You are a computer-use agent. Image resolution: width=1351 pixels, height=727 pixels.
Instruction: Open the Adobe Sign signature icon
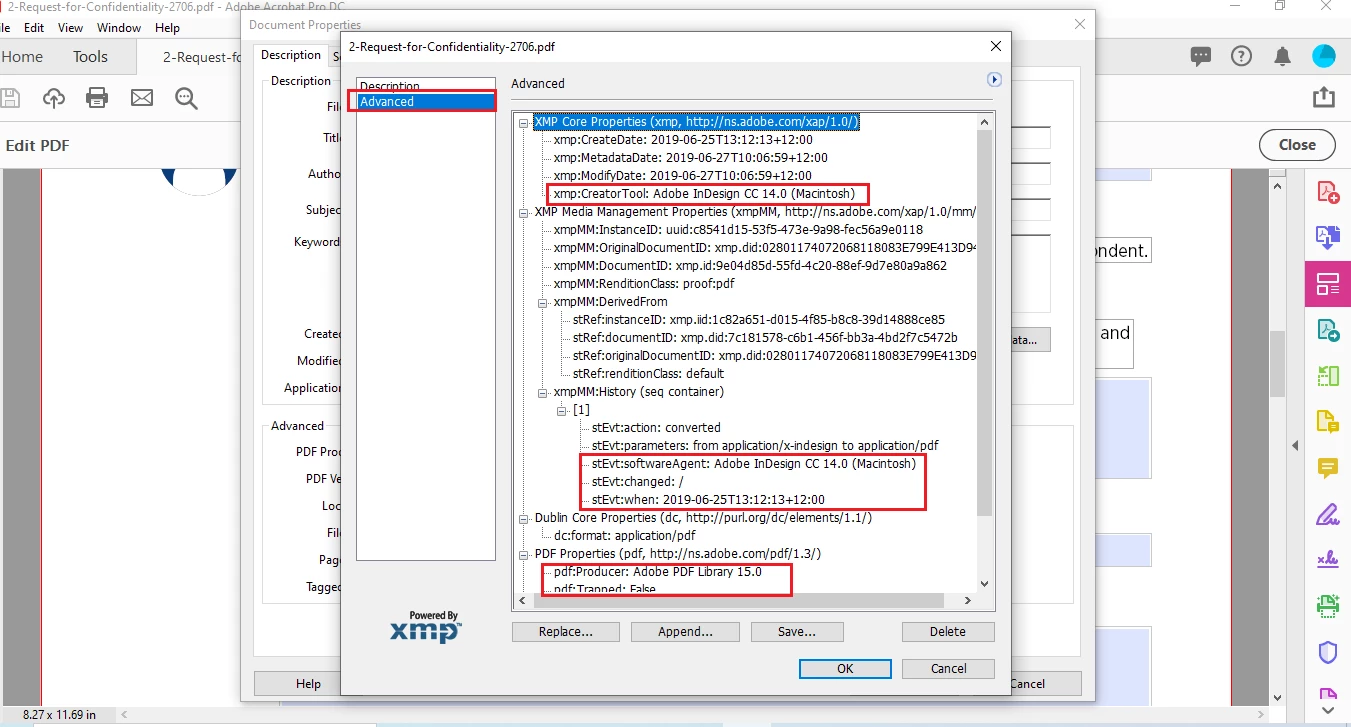click(1327, 560)
